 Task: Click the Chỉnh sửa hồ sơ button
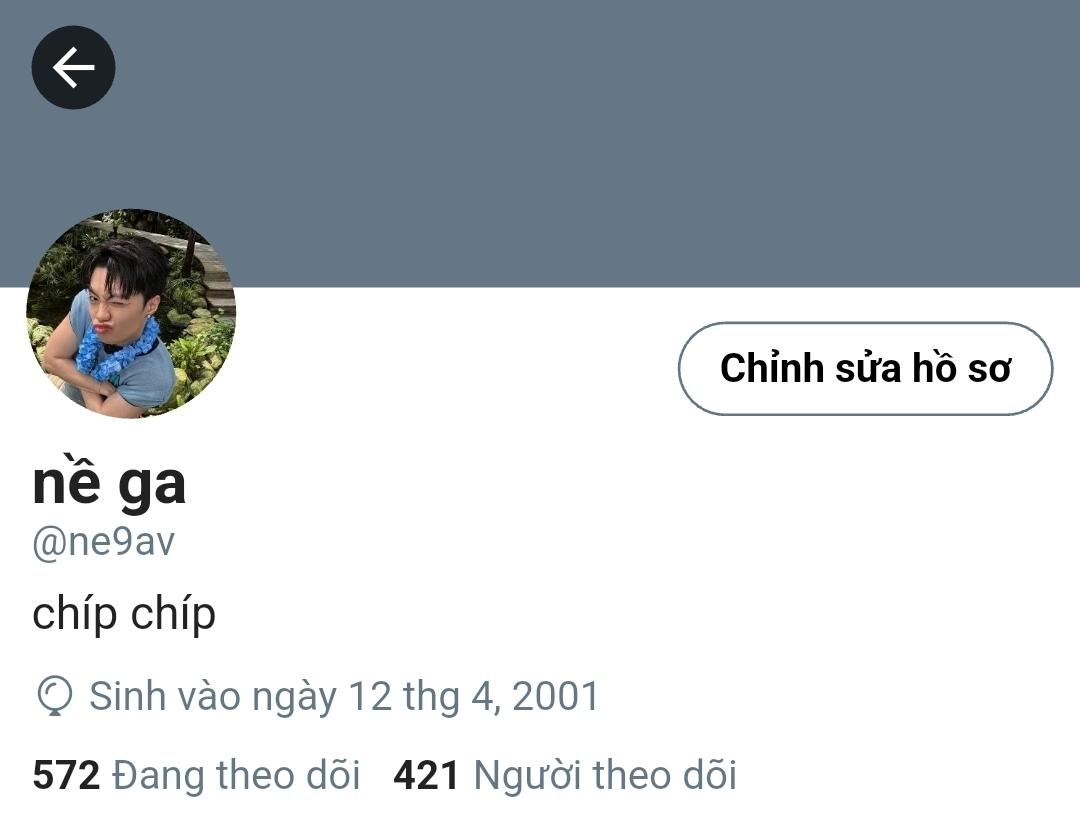(x=865, y=368)
